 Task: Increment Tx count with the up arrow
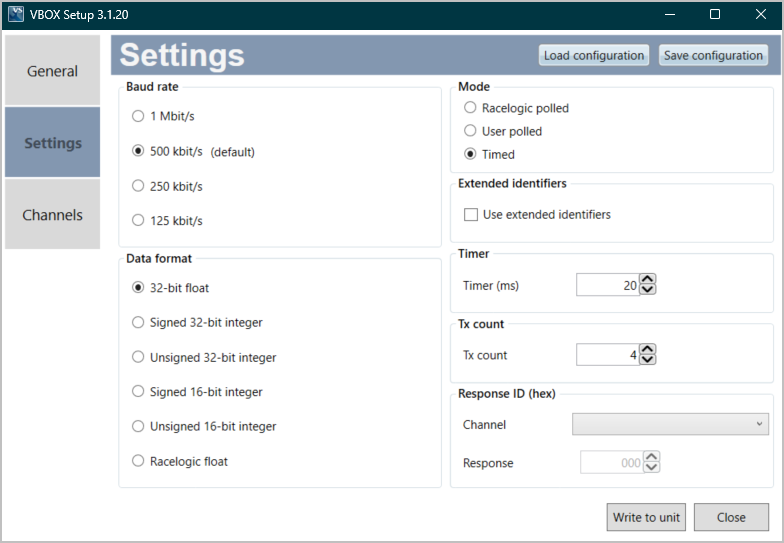tap(648, 349)
